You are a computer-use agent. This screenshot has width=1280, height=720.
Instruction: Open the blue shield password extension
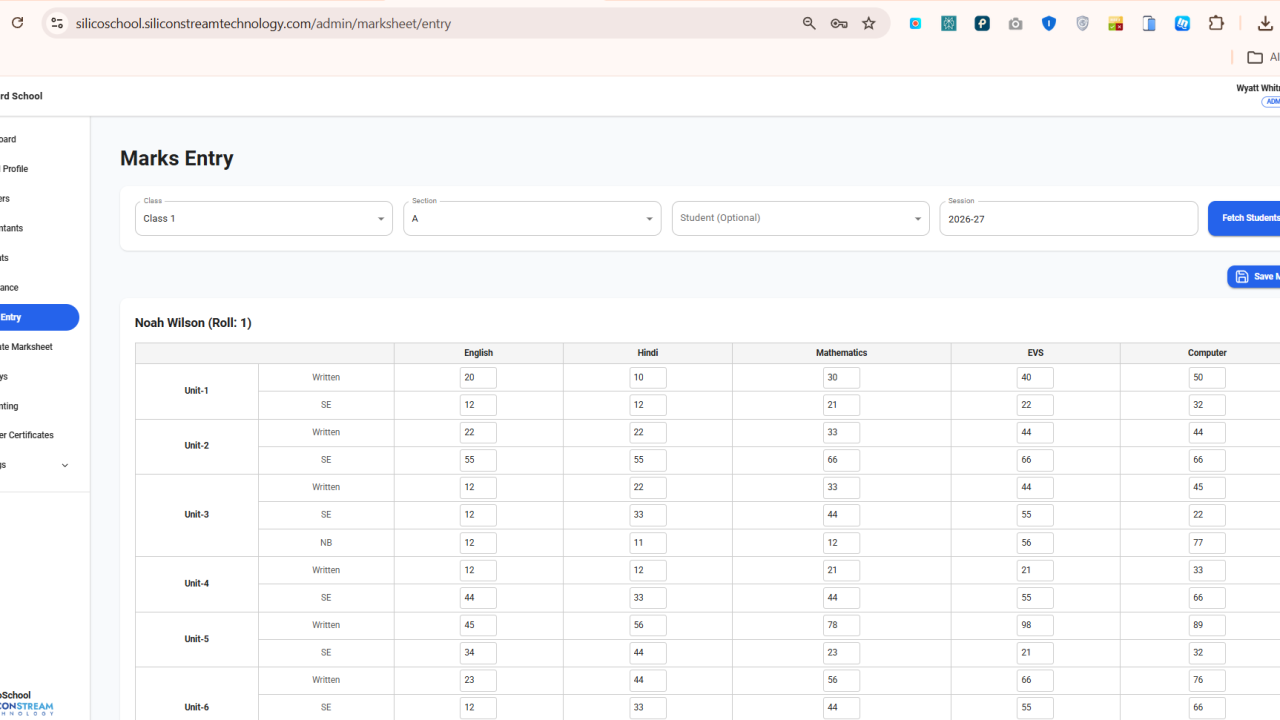click(x=1049, y=23)
